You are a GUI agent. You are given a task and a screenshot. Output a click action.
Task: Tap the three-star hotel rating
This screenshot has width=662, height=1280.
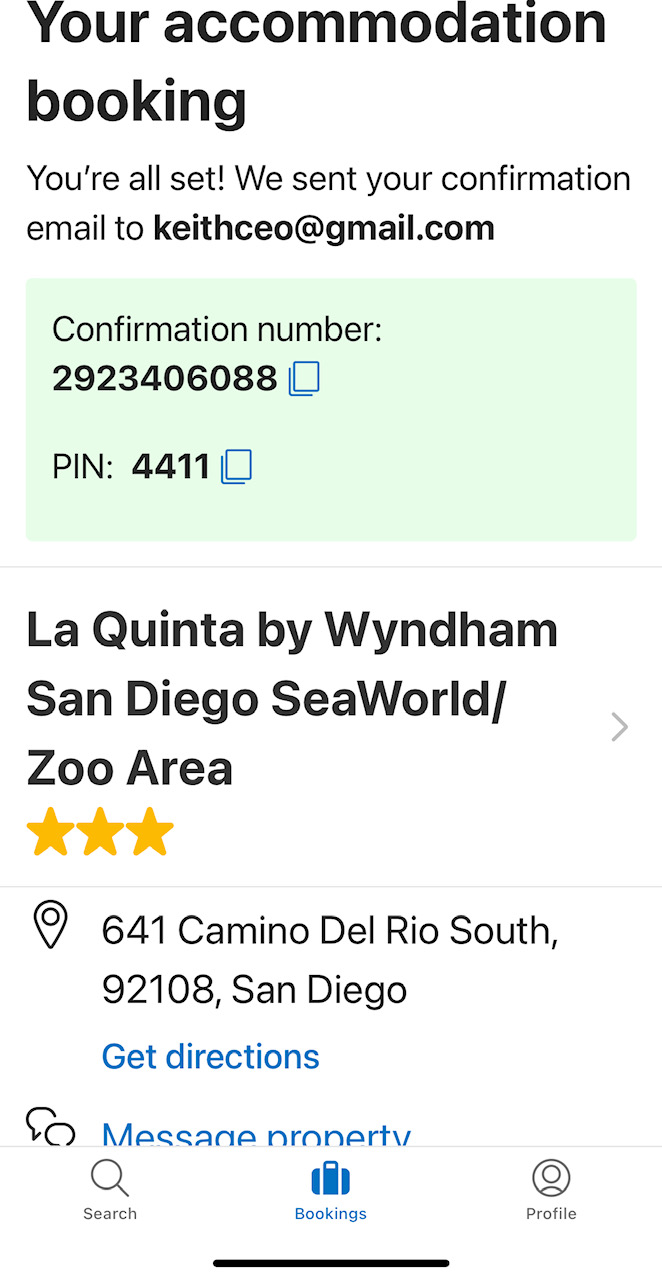pyautogui.click(x=100, y=833)
